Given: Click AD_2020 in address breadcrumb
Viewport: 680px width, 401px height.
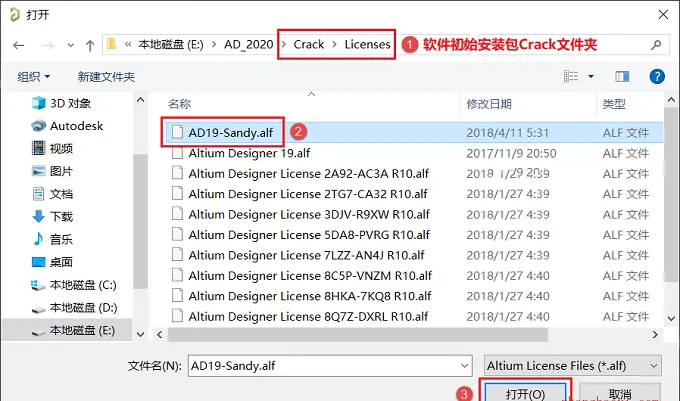Looking at the screenshot, I should pos(248,44).
